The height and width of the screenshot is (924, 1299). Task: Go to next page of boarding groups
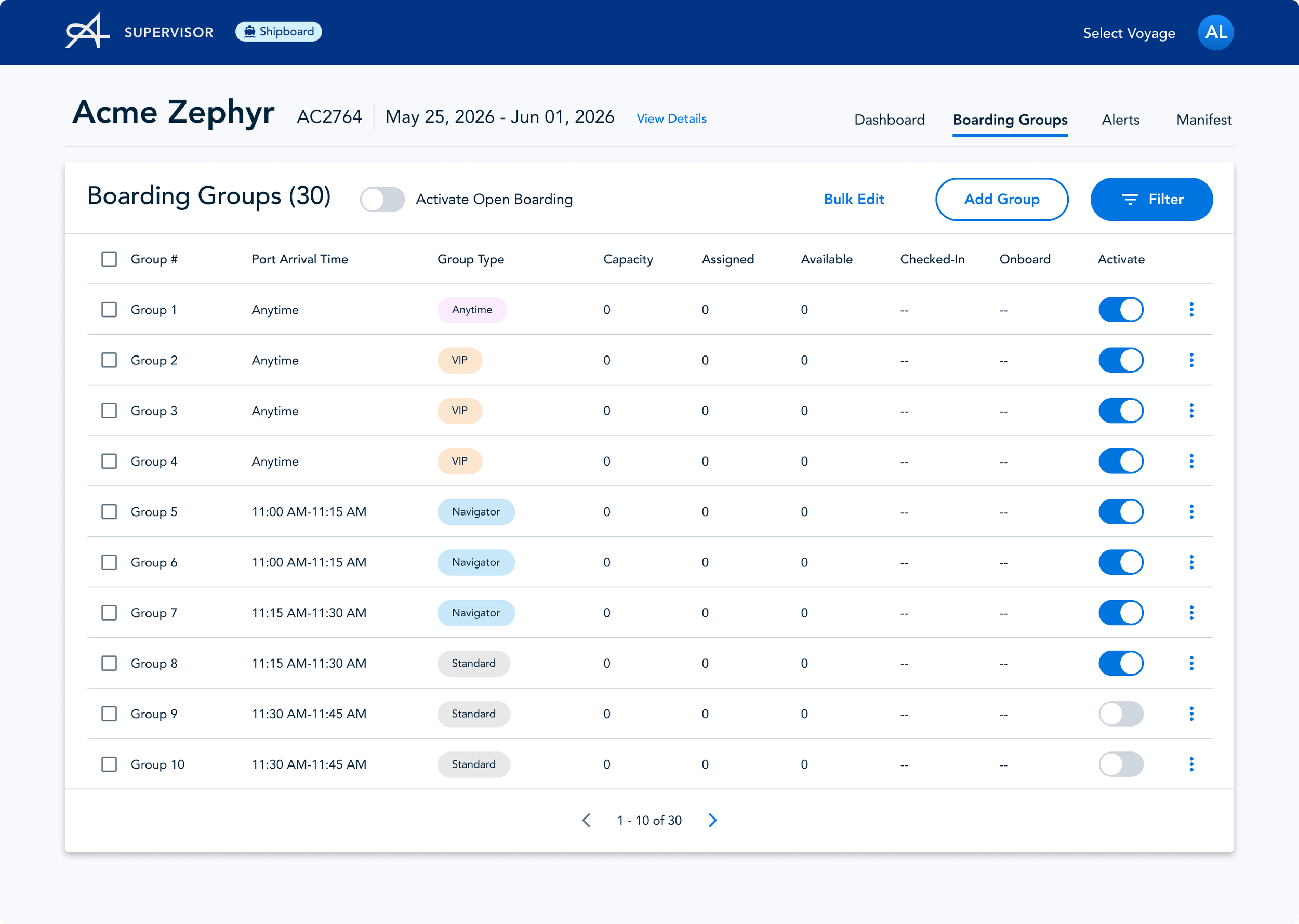(x=712, y=820)
